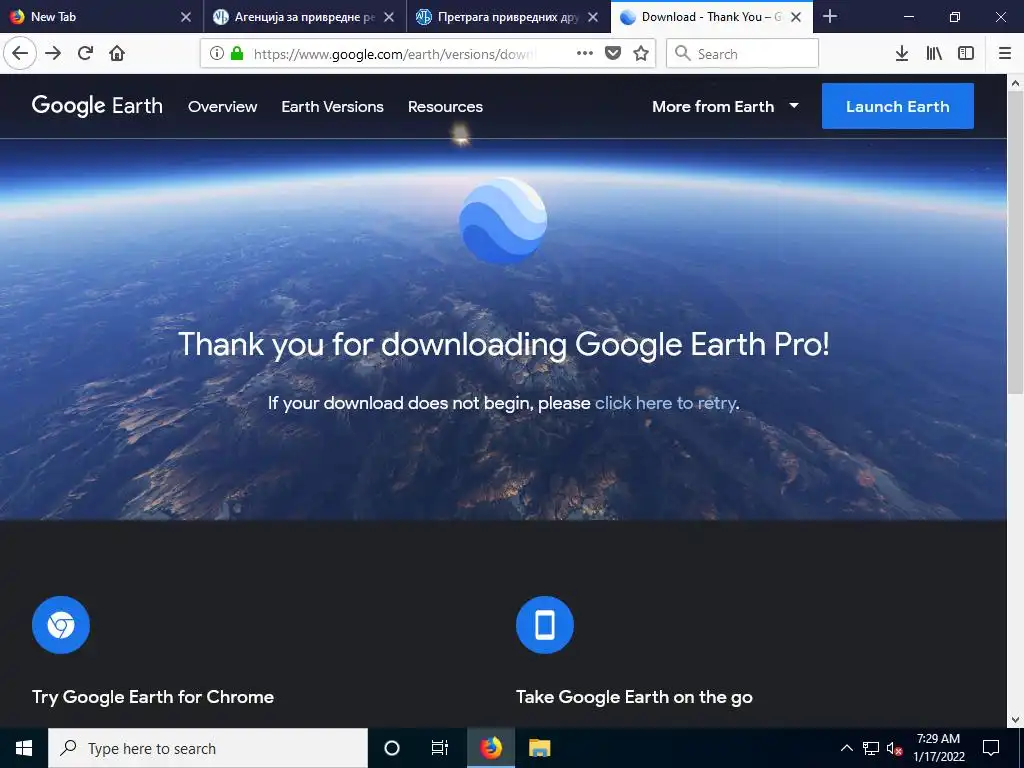Click Firefox icon on taskbar

coord(490,748)
